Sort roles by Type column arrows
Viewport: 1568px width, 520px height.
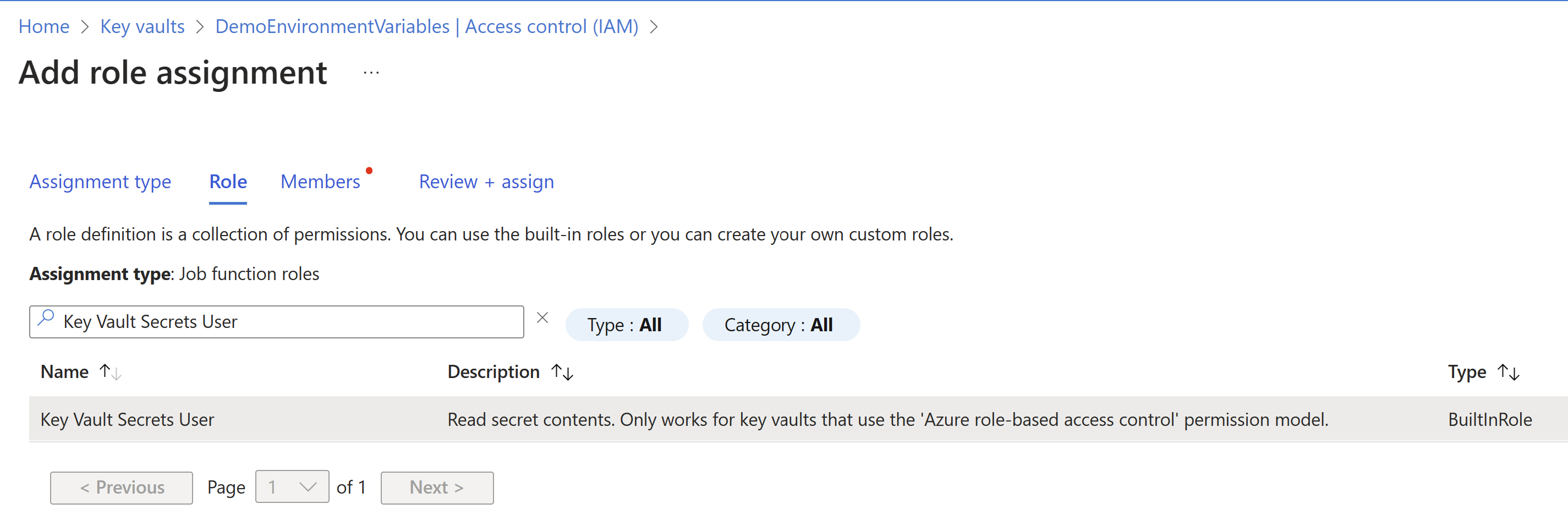(1509, 371)
